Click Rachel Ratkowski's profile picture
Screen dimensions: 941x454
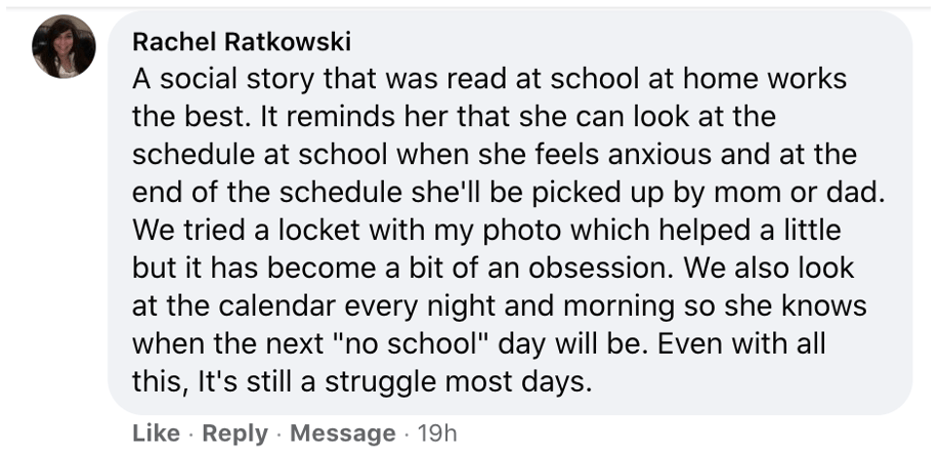64,47
